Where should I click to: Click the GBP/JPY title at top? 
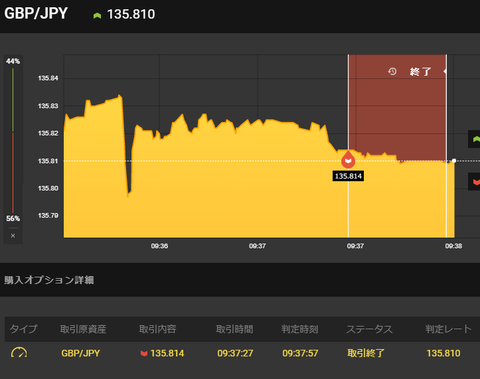coord(36,14)
